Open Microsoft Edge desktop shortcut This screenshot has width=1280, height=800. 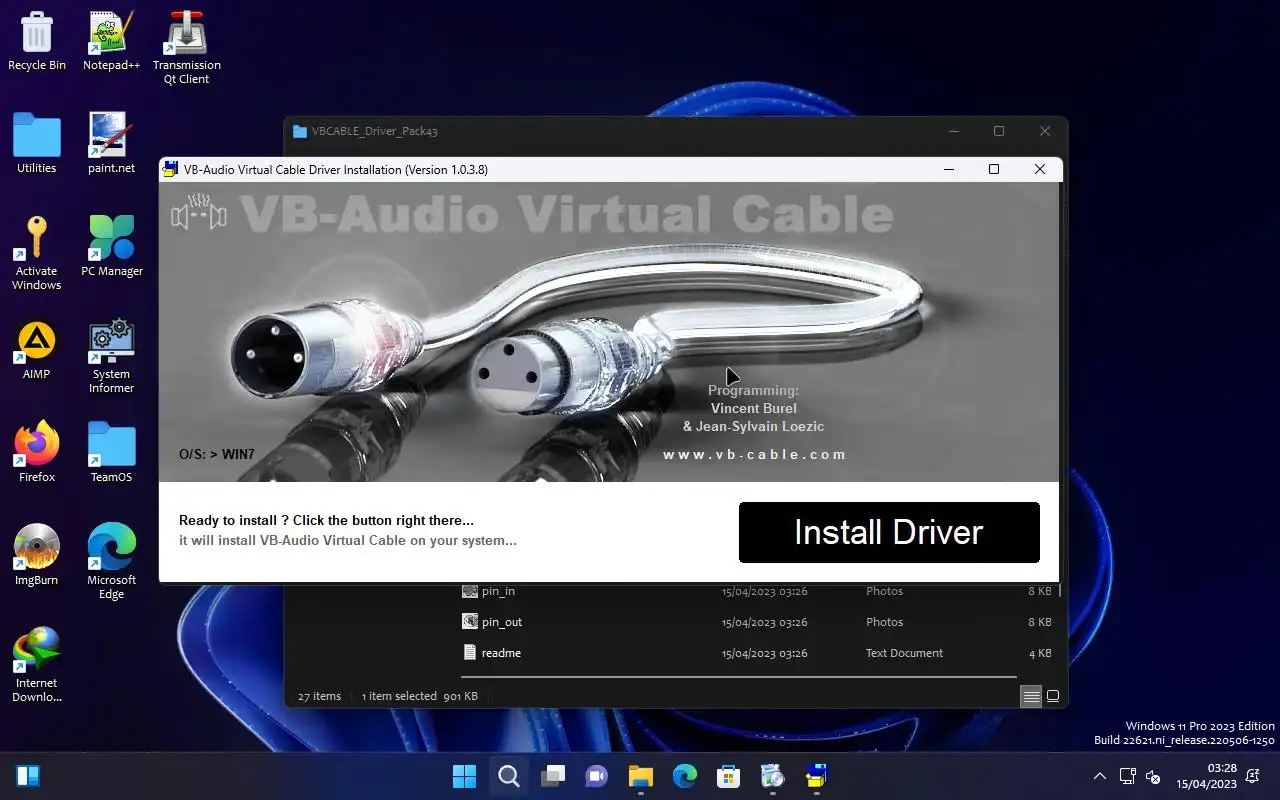(111, 563)
